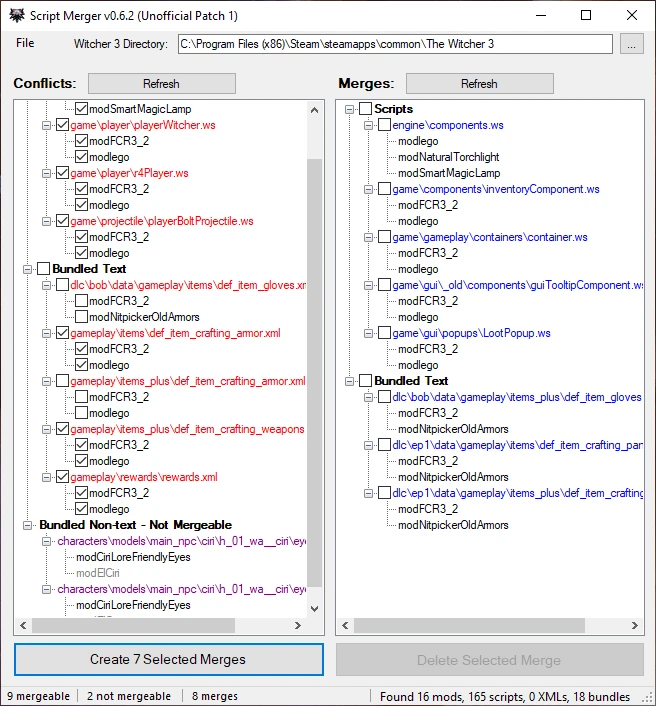Image resolution: width=656 pixels, height=706 pixels.
Task: Select dlc\ep1 def_item_crafting_par merge entry
Action: pyautogui.click(x=517, y=445)
